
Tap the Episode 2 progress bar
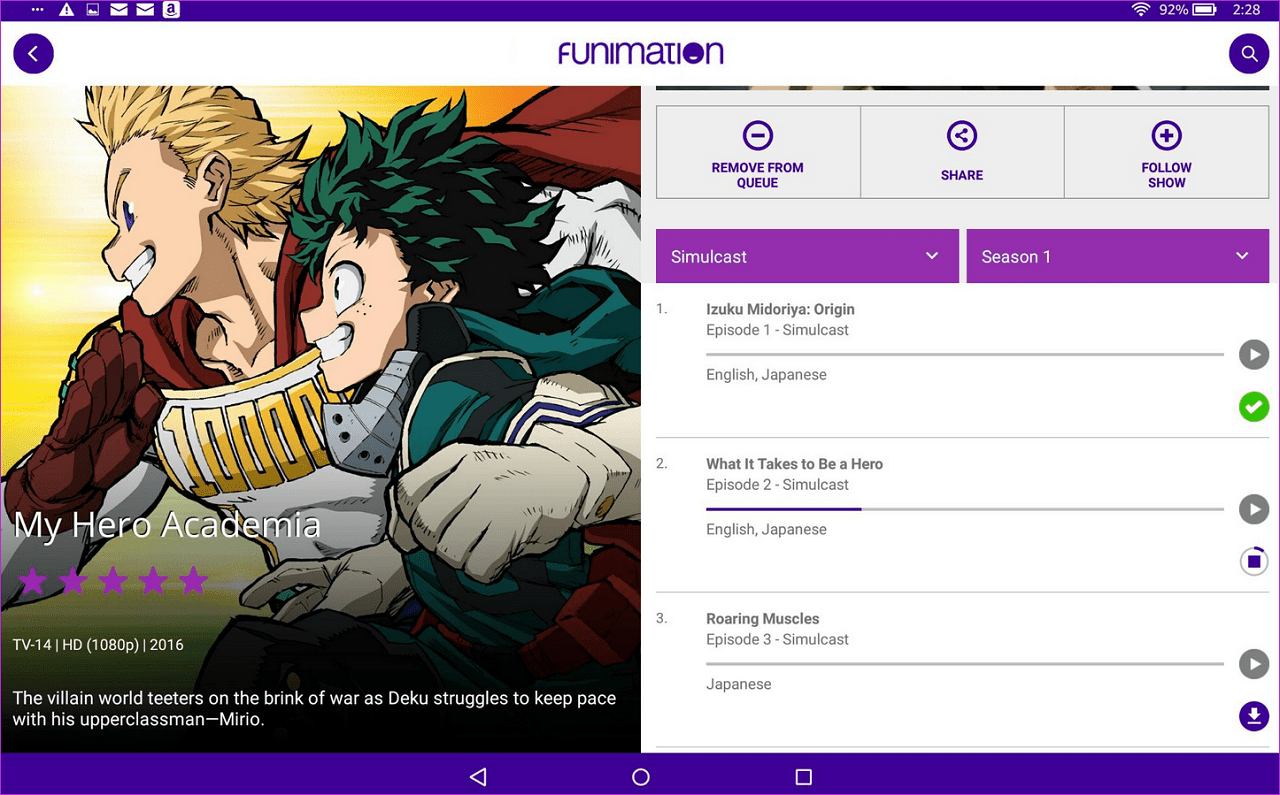(965, 509)
